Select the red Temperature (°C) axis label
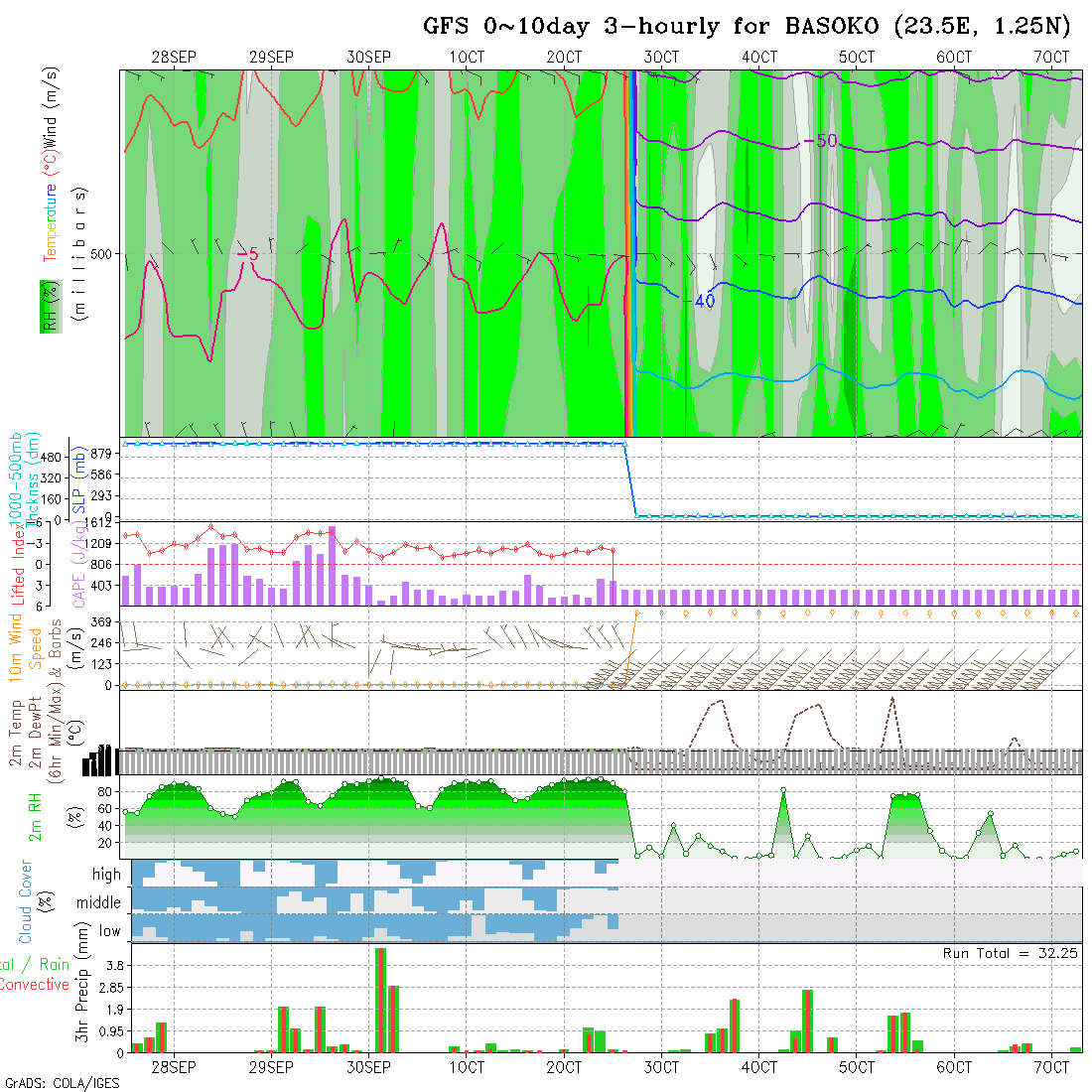The height and width of the screenshot is (1092, 1092). point(49,222)
